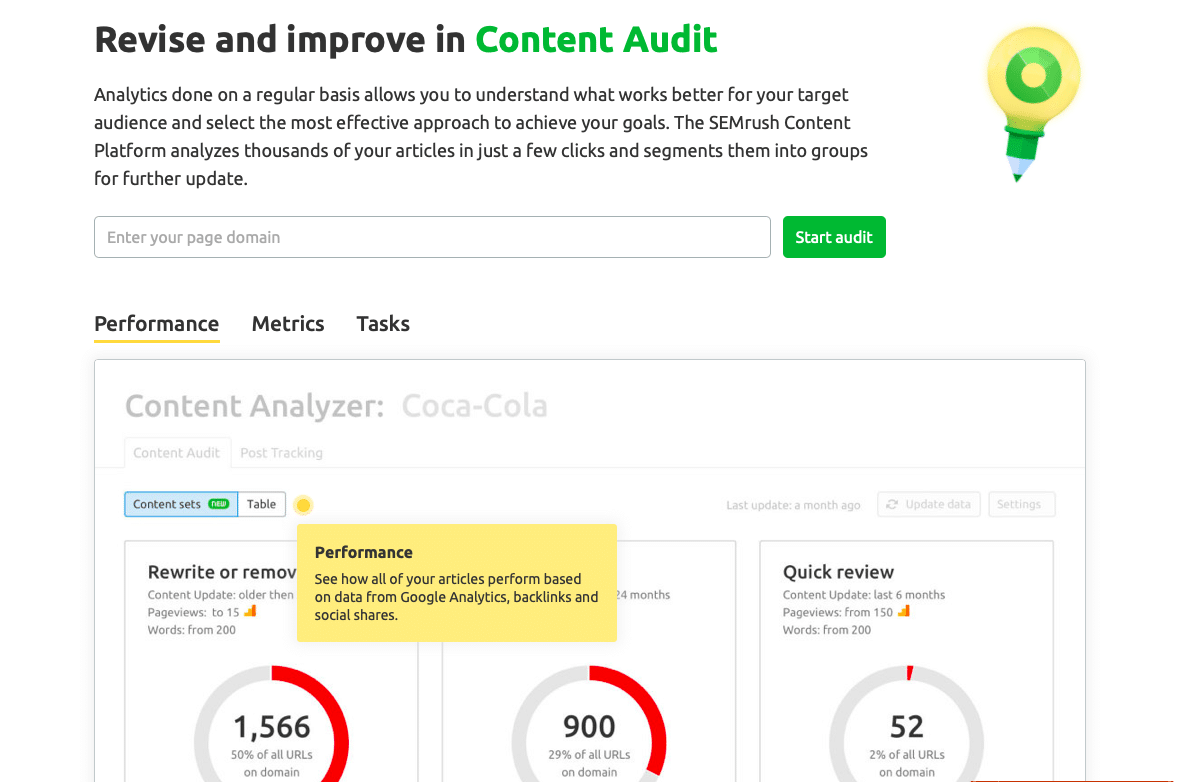
Task: Click analytics icon next to Pageviews to 15
Action: pos(250,611)
